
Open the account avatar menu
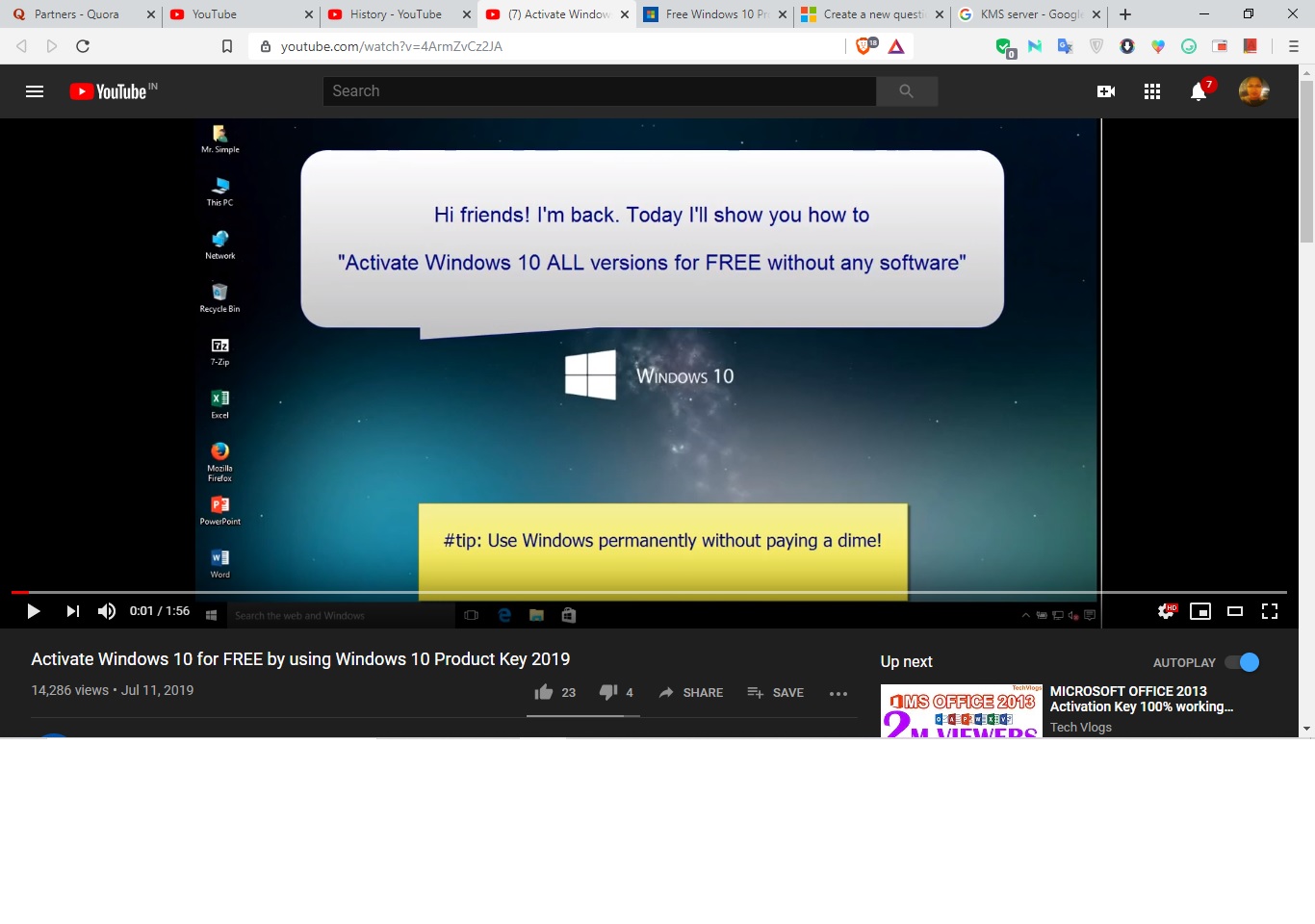(1253, 91)
